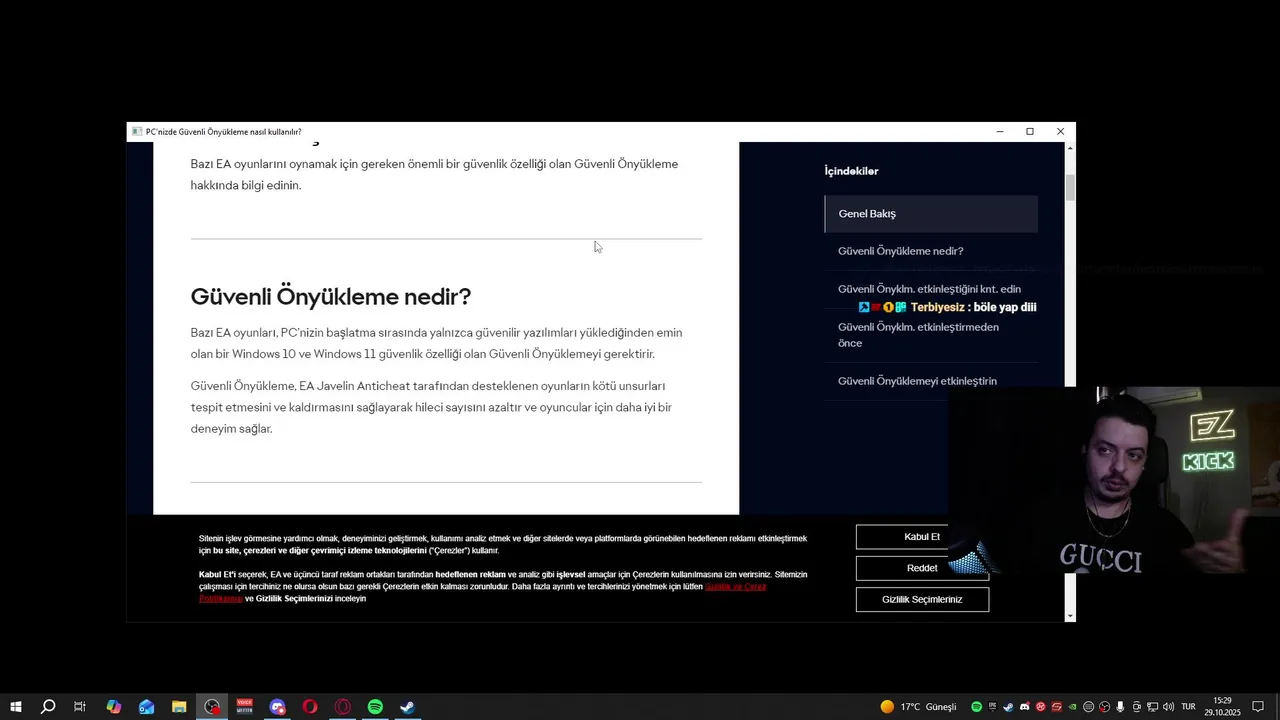Screen dimensions: 1280x720
Task: Click OBS icon in system tray
Action: 1104,707
